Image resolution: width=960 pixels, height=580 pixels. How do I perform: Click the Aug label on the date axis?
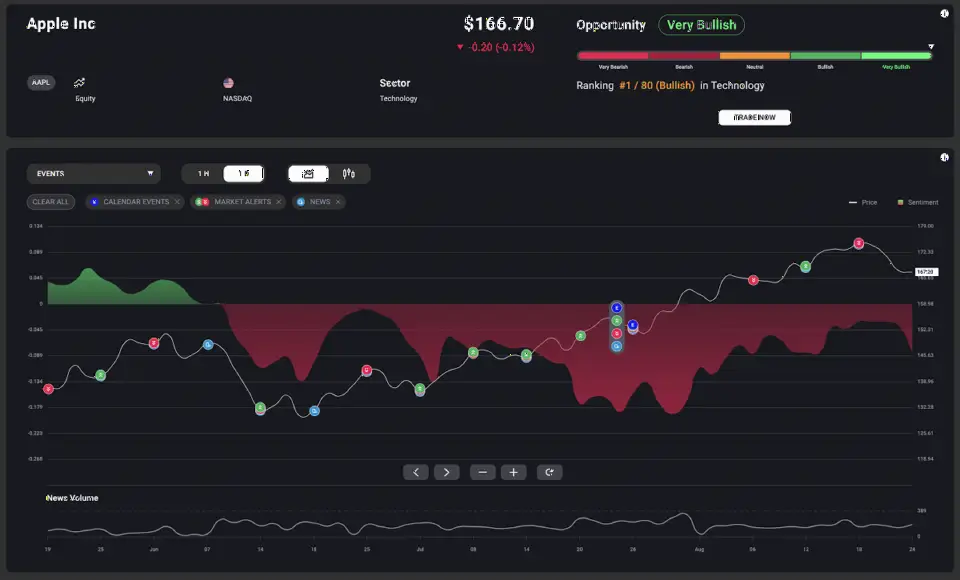(x=699, y=549)
